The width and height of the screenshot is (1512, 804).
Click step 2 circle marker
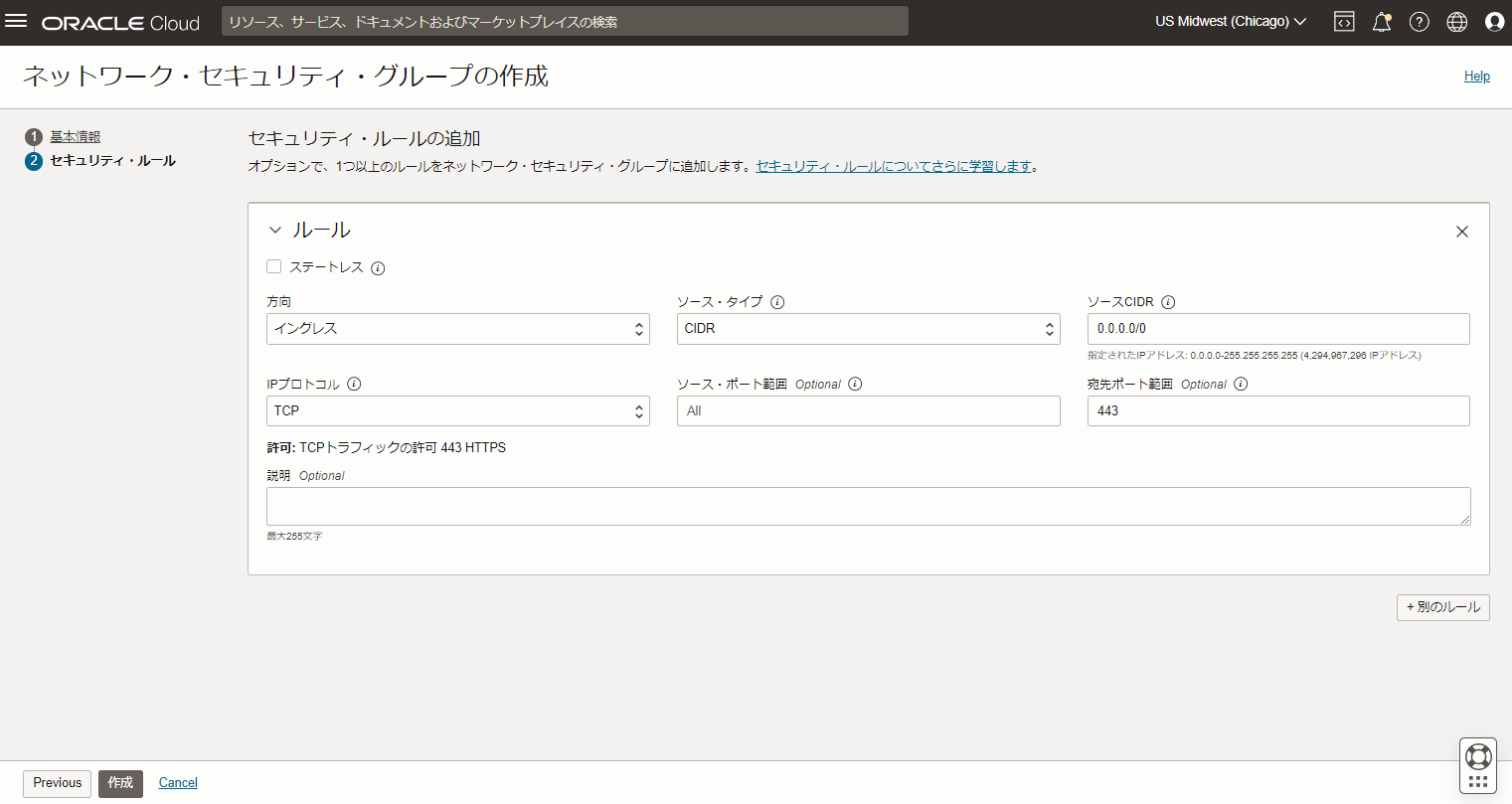(x=34, y=161)
